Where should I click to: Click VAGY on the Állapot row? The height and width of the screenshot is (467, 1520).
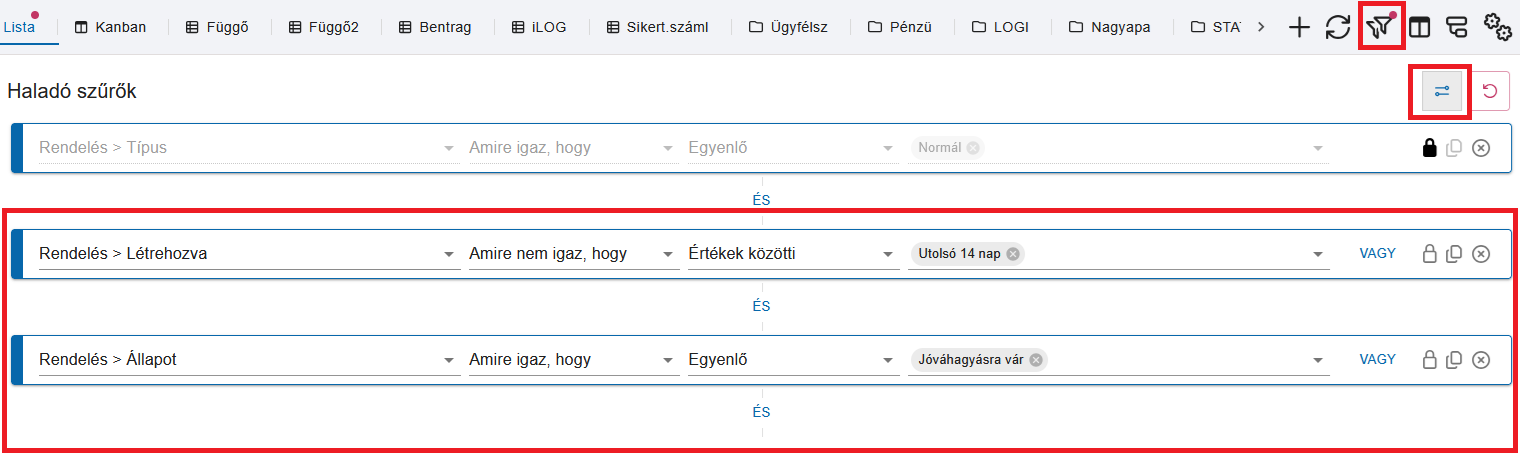click(x=1377, y=359)
